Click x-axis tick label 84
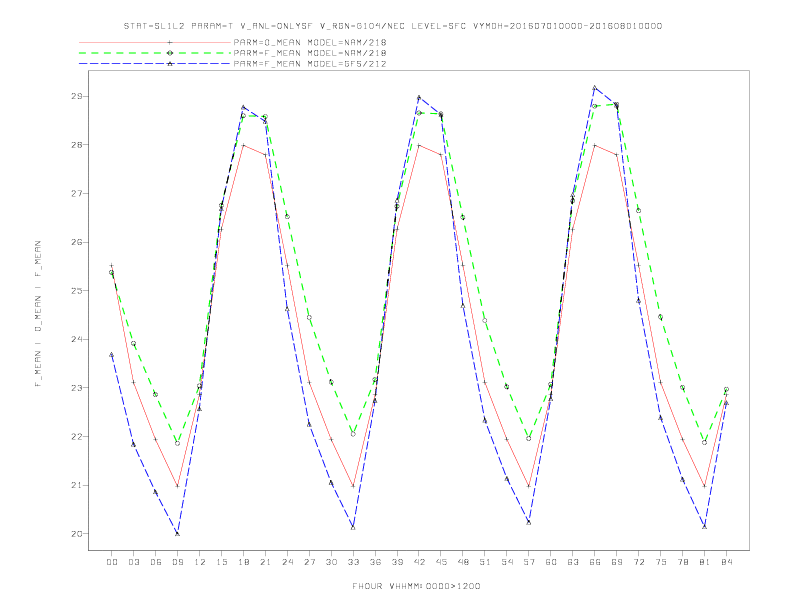This screenshot has width=792, height=612. (726, 562)
